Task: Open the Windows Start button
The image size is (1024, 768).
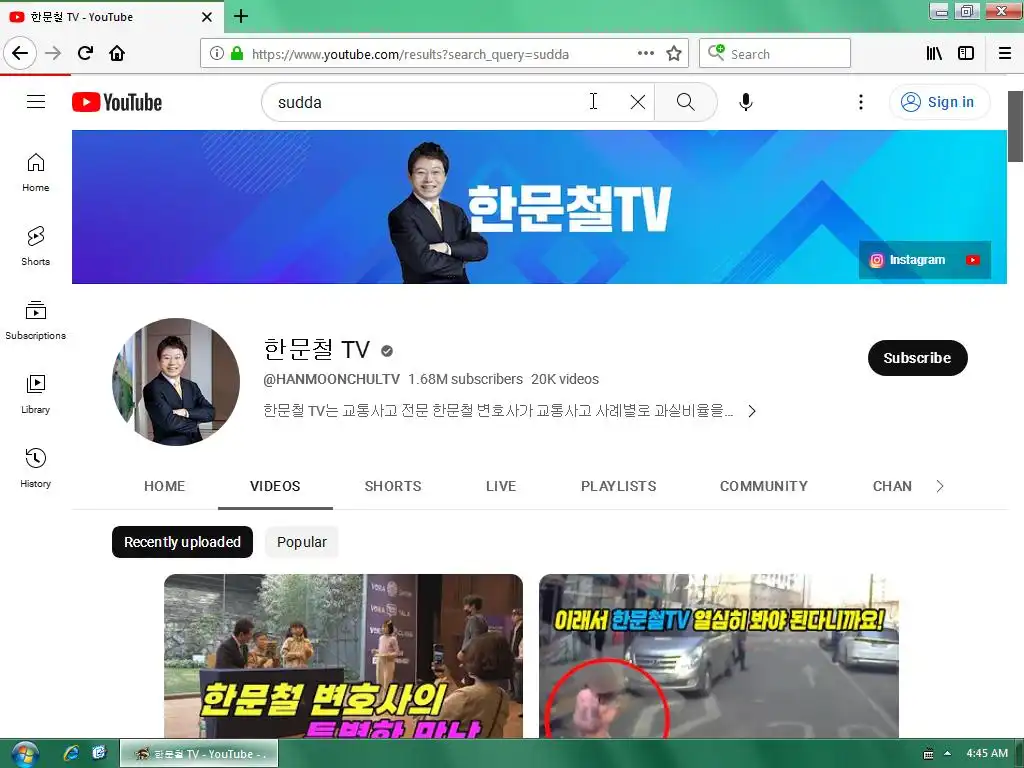Action: tap(25, 754)
